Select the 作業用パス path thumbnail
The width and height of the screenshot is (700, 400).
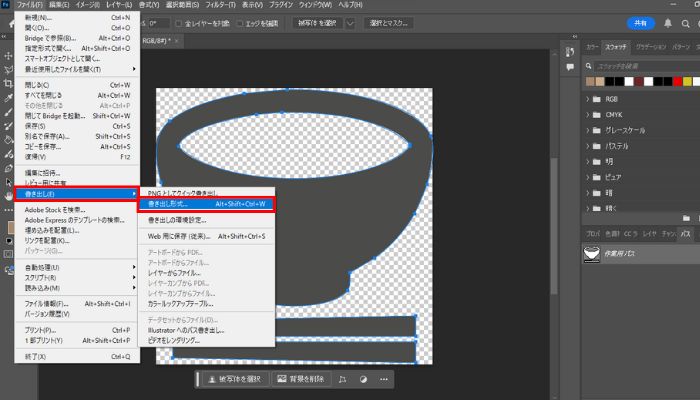[592, 254]
